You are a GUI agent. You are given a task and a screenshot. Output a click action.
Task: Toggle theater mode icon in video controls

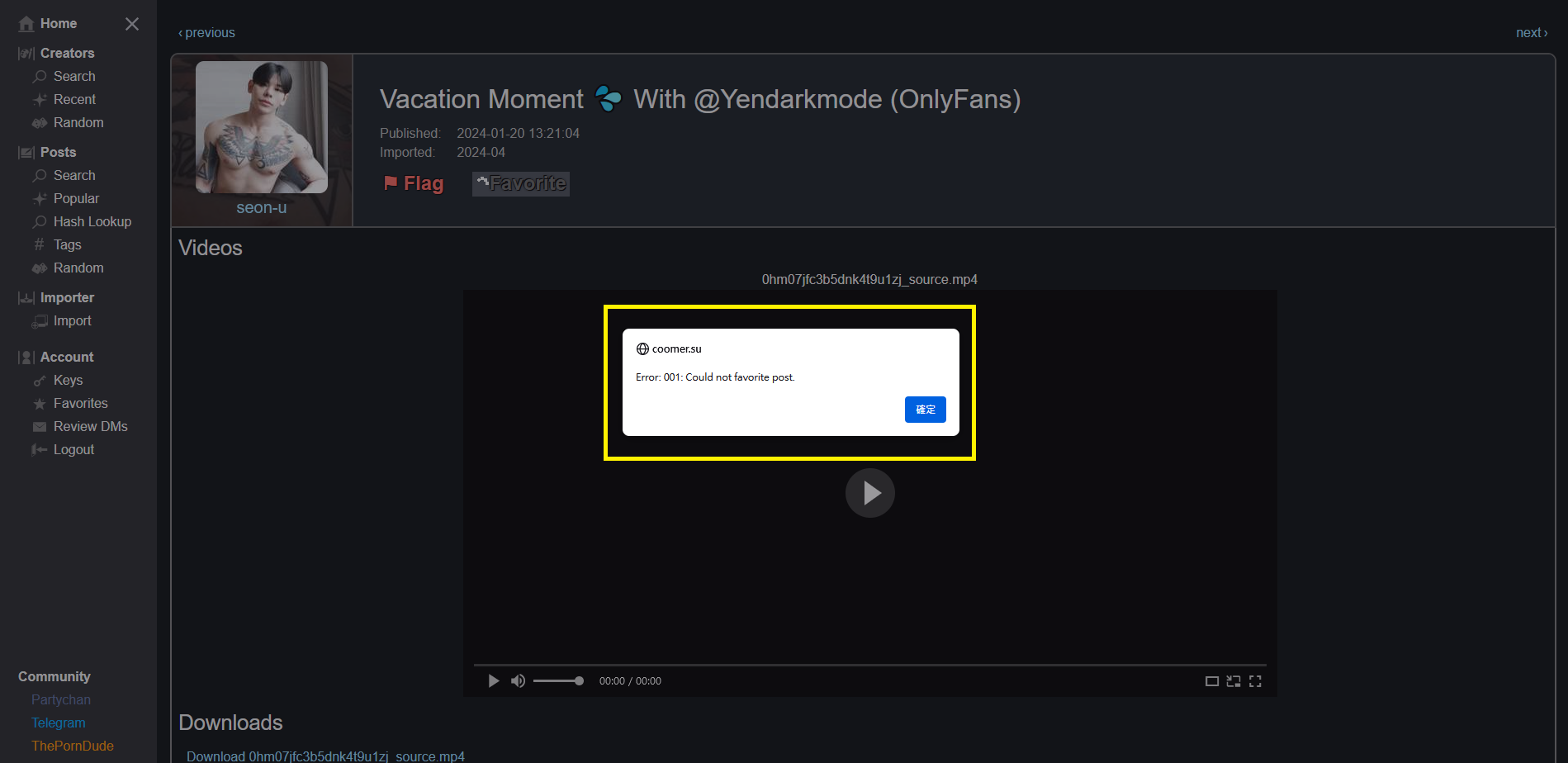pos(1211,681)
